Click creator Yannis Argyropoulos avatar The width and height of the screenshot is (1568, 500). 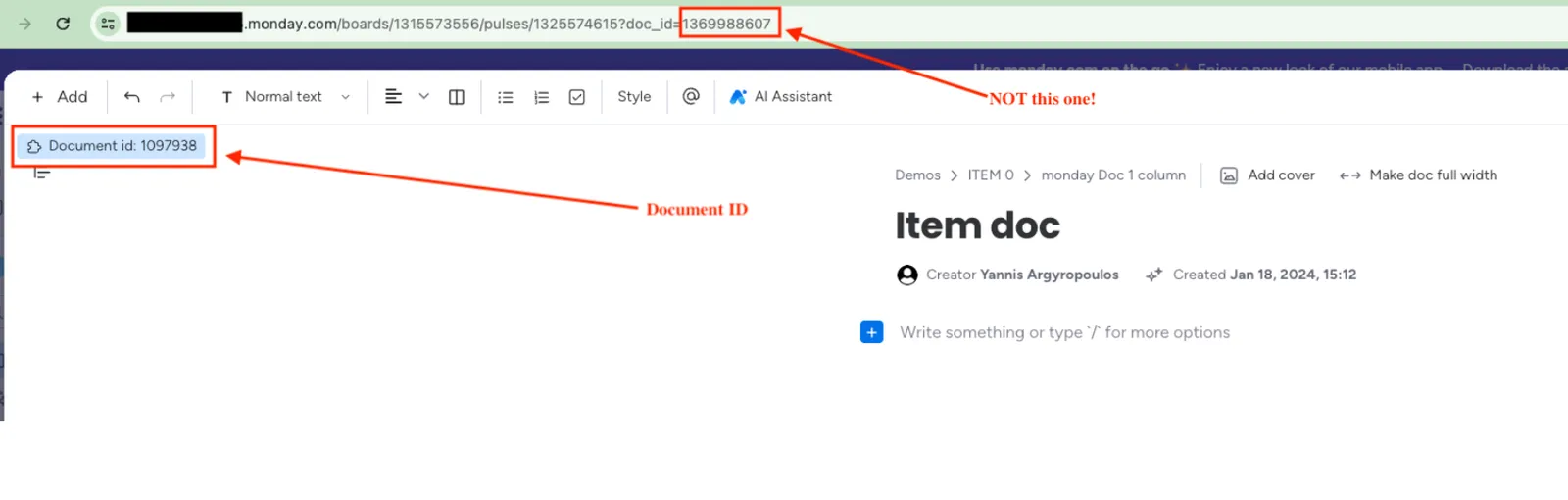click(x=907, y=275)
